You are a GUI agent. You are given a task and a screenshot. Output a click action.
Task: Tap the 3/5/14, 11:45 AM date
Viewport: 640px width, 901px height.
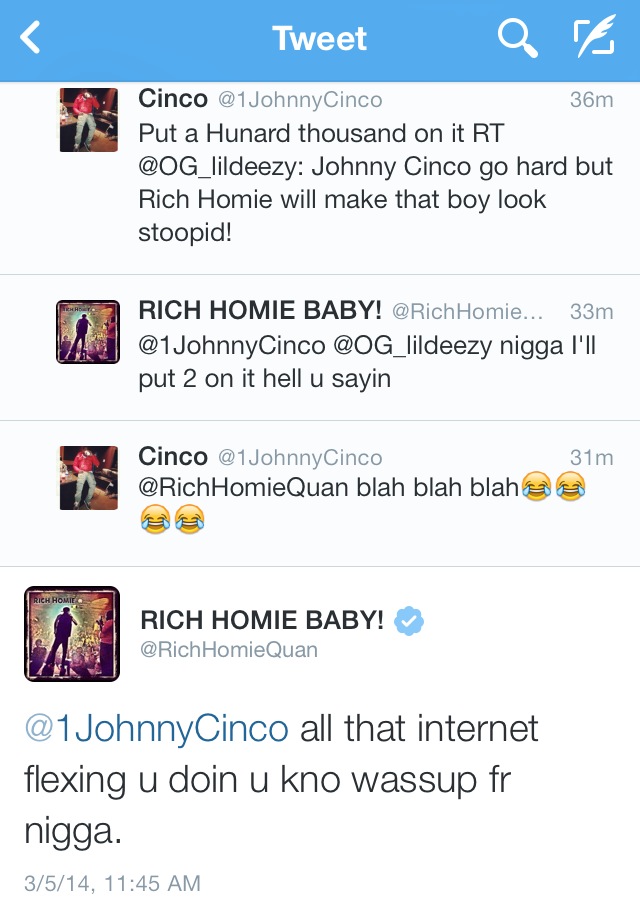pyautogui.click(x=113, y=883)
